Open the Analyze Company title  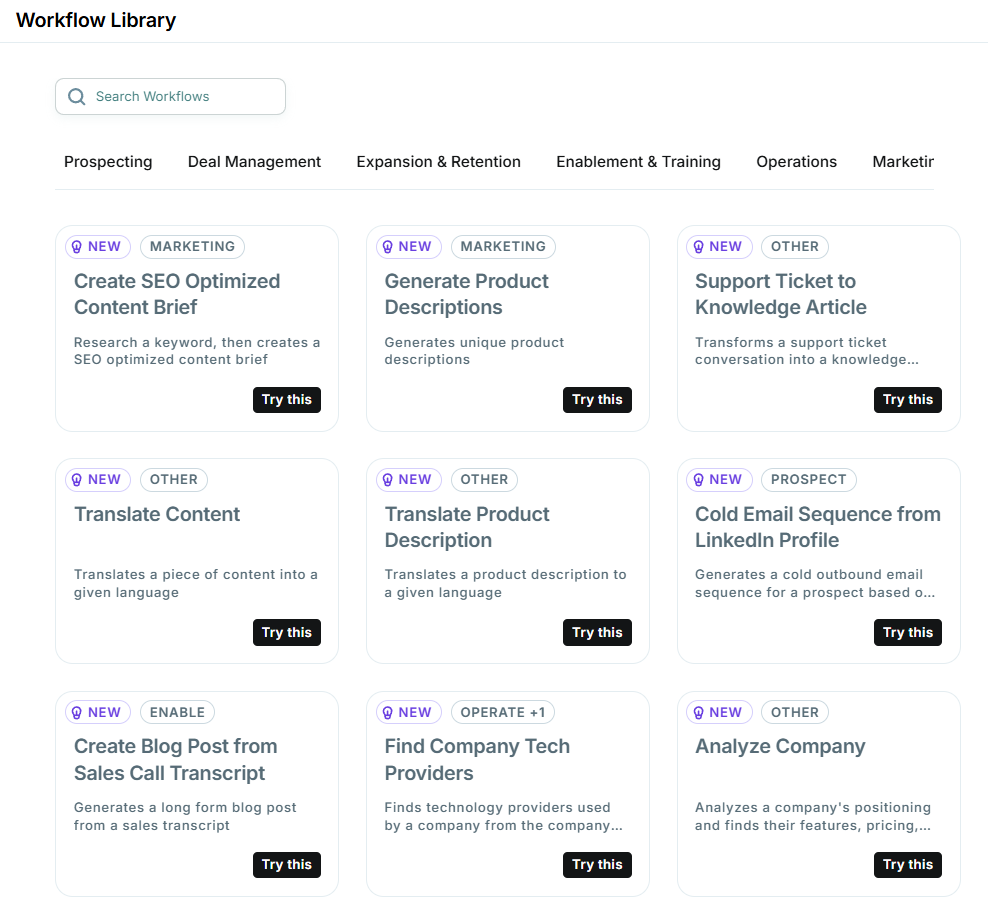tap(780, 747)
